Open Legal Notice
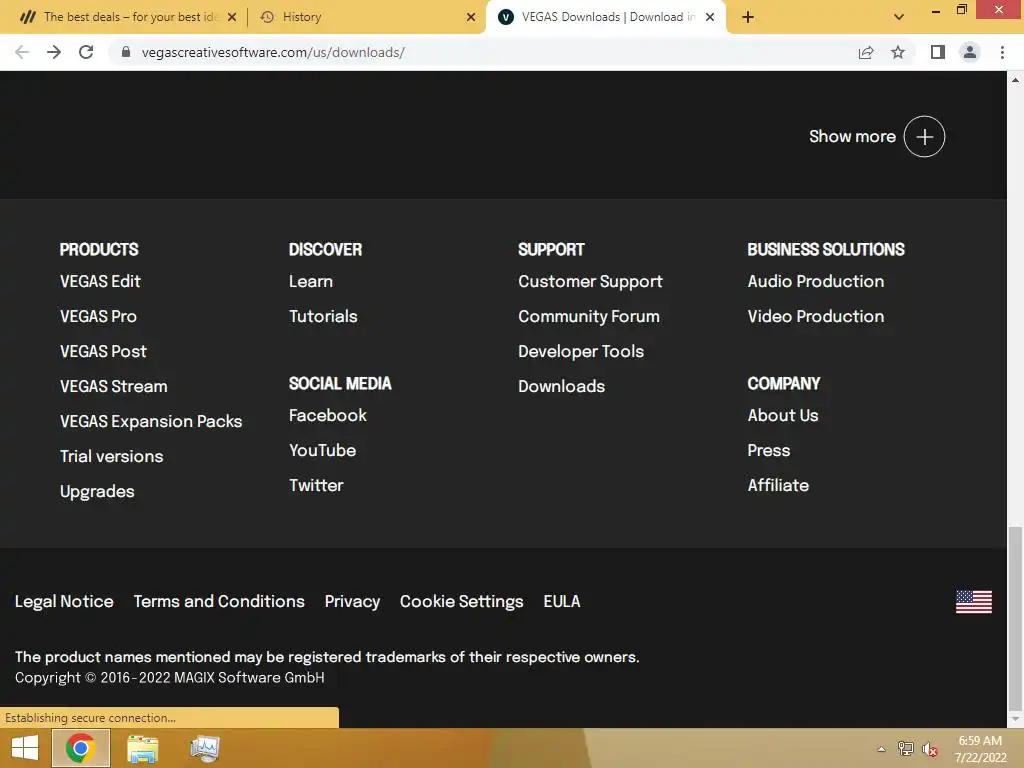 (64, 601)
